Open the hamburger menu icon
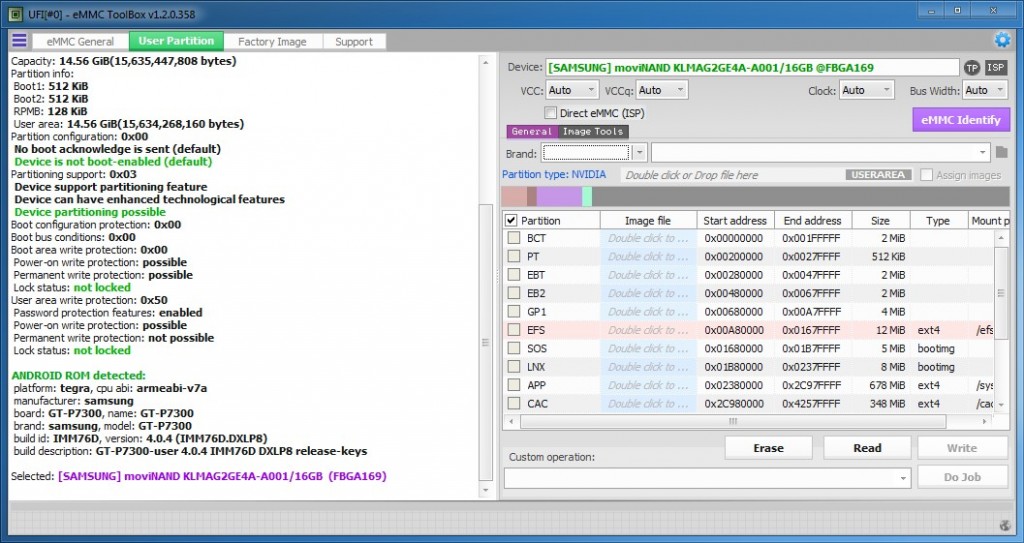The width and height of the screenshot is (1024, 543). [x=20, y=41]
